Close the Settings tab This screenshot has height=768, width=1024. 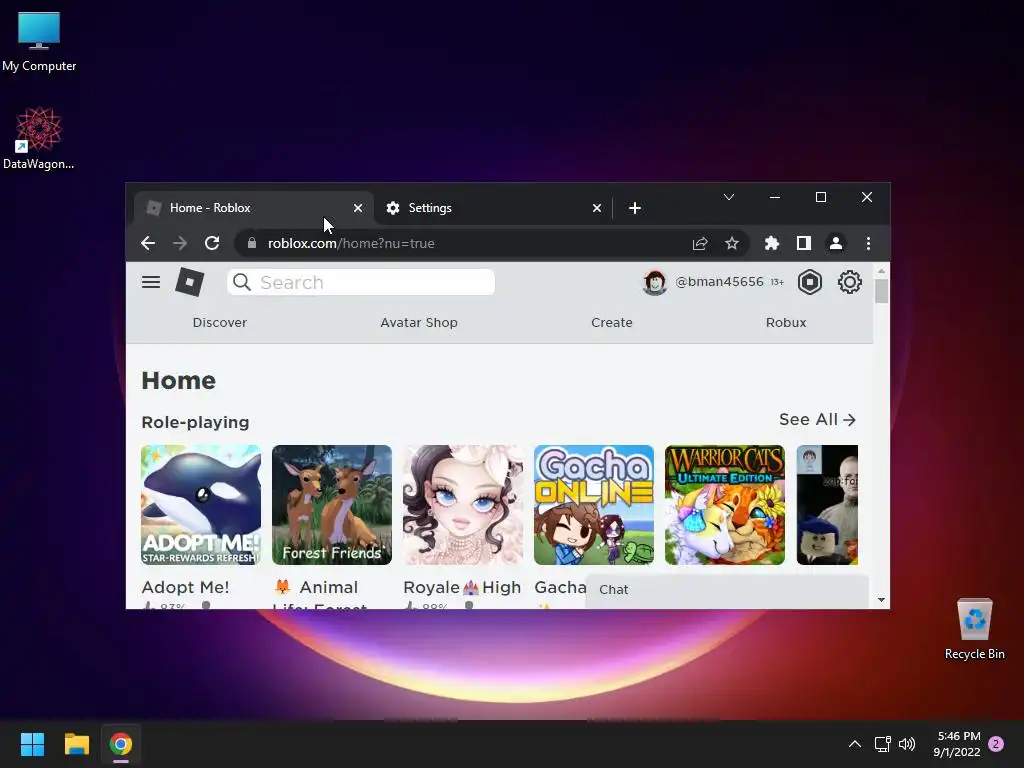coord(597,208)
